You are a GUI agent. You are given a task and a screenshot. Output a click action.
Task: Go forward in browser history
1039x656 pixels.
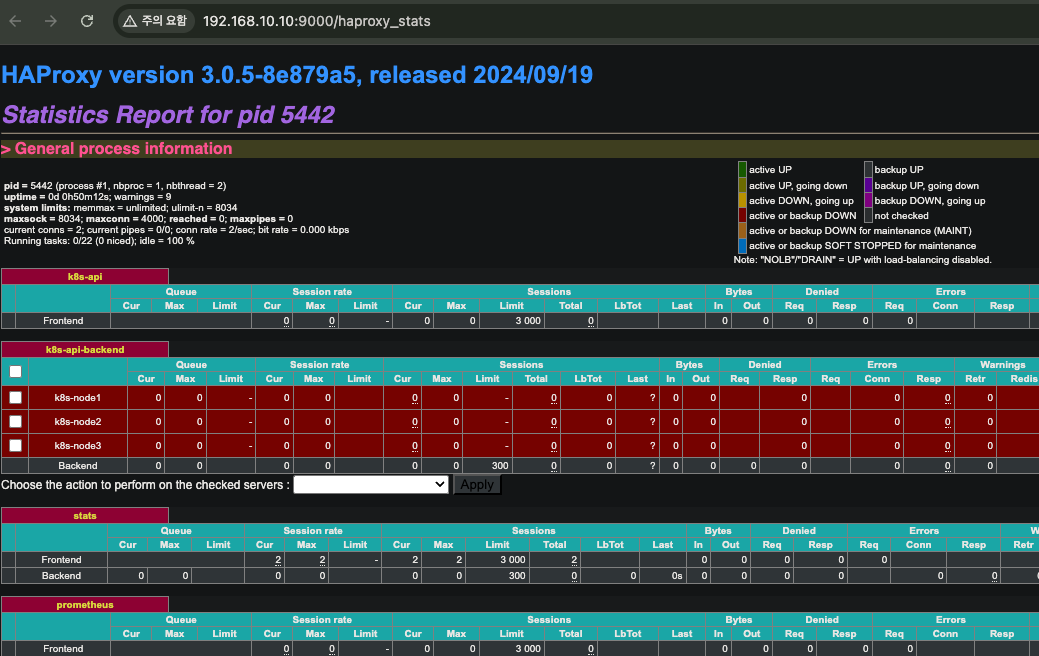(x=51, y=21)
